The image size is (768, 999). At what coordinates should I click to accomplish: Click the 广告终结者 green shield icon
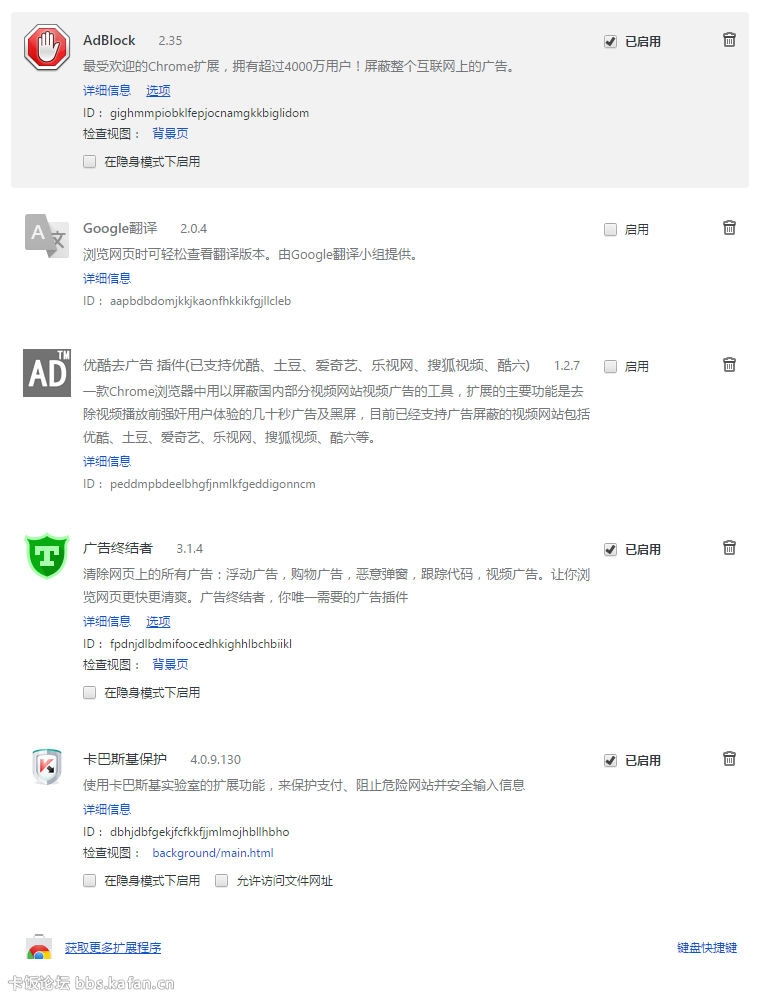[x=47, y=556]
